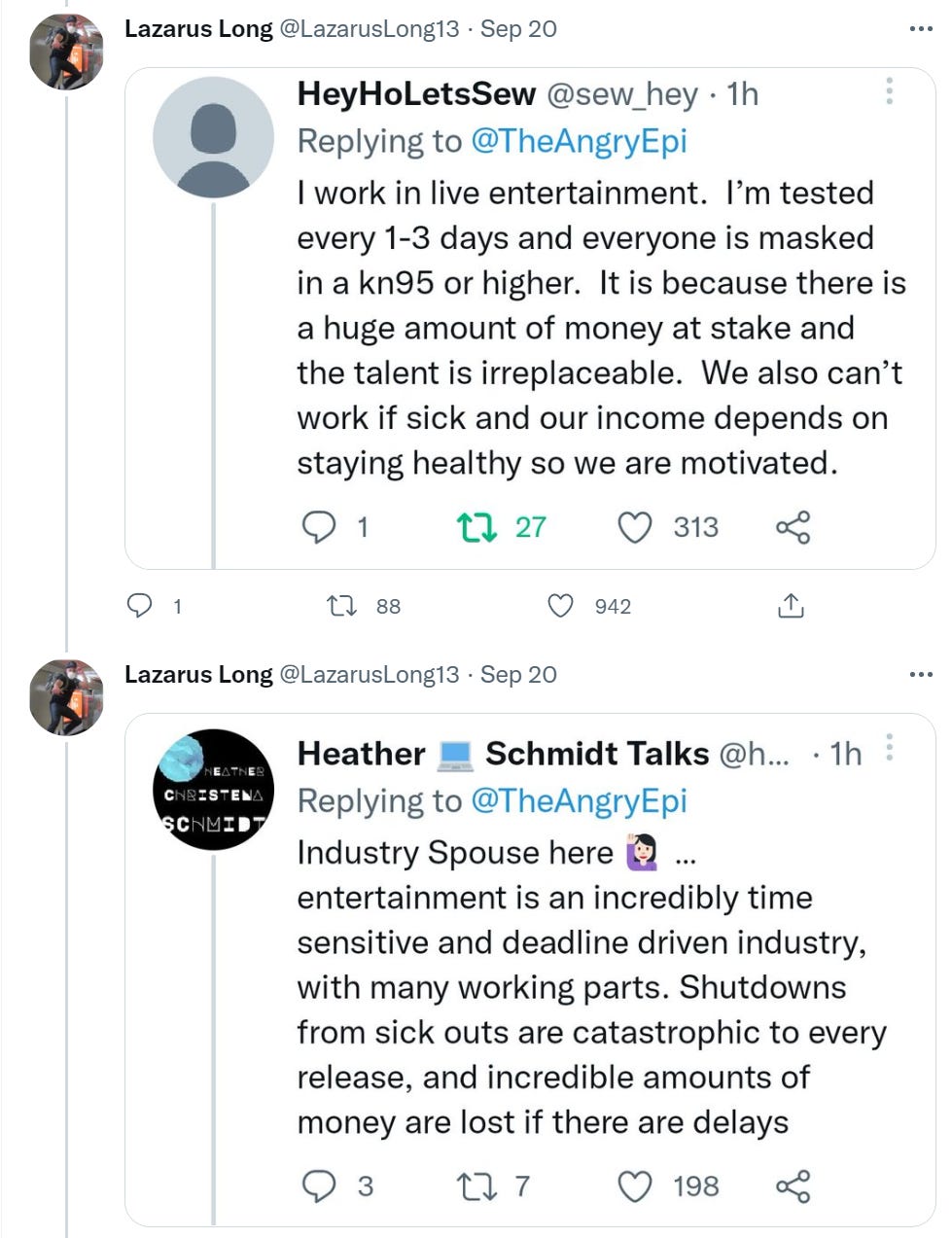Open HeyHoLetsSew default avatar
The width and height of the screenshot is (952, 1238).
[214, 137]
